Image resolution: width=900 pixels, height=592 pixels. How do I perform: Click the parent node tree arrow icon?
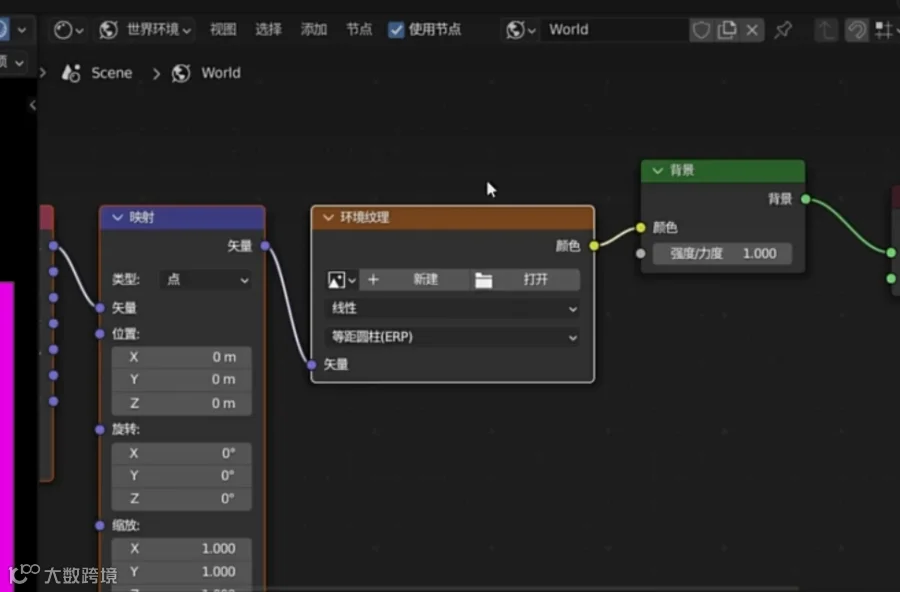click(826, 29)
